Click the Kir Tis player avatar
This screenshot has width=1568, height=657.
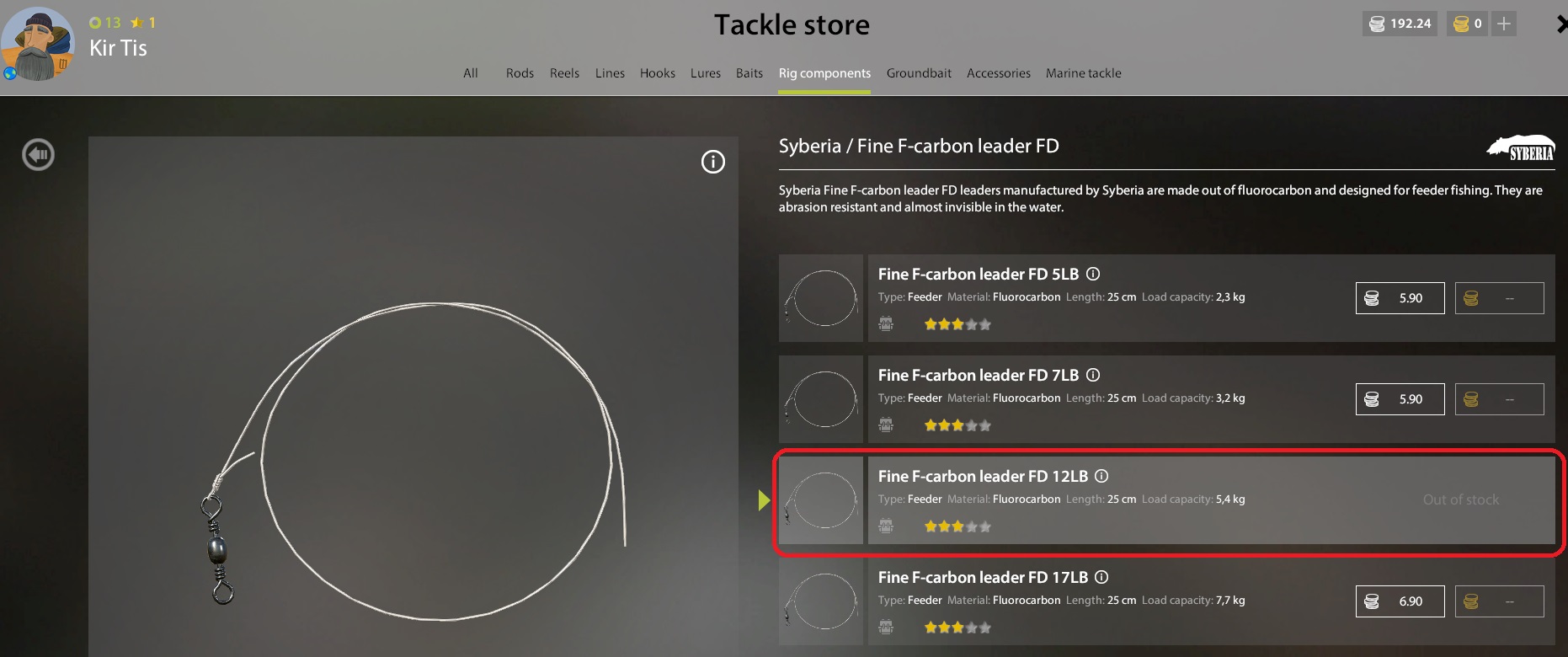point(38,44)
